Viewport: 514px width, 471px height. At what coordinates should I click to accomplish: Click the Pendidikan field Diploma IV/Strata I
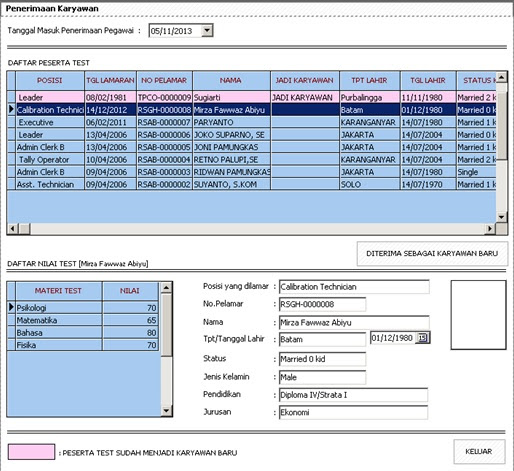coord(353,395)
